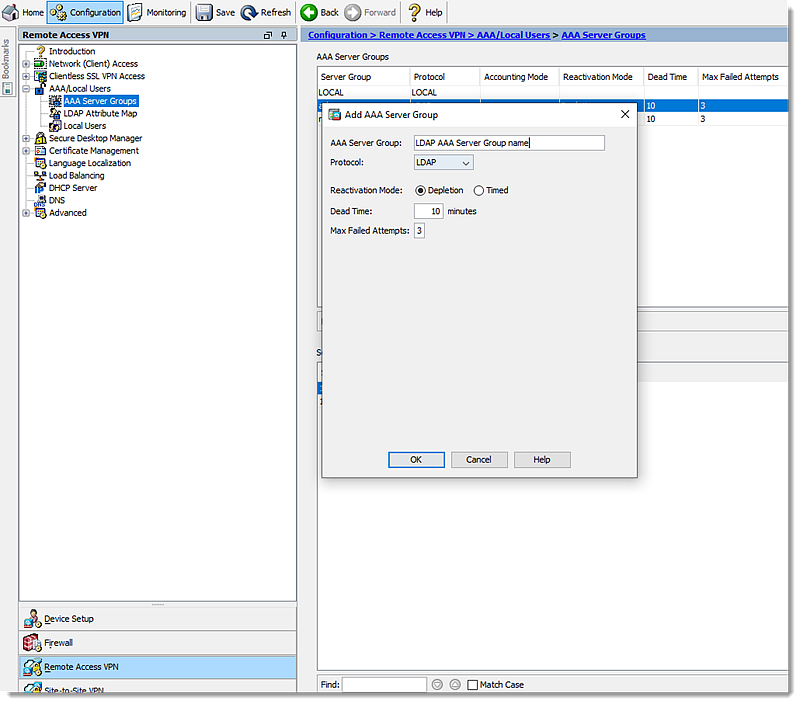Click the Refresh icon in toolbar
The width and height of the screenshot is (800, 704).
249,12
